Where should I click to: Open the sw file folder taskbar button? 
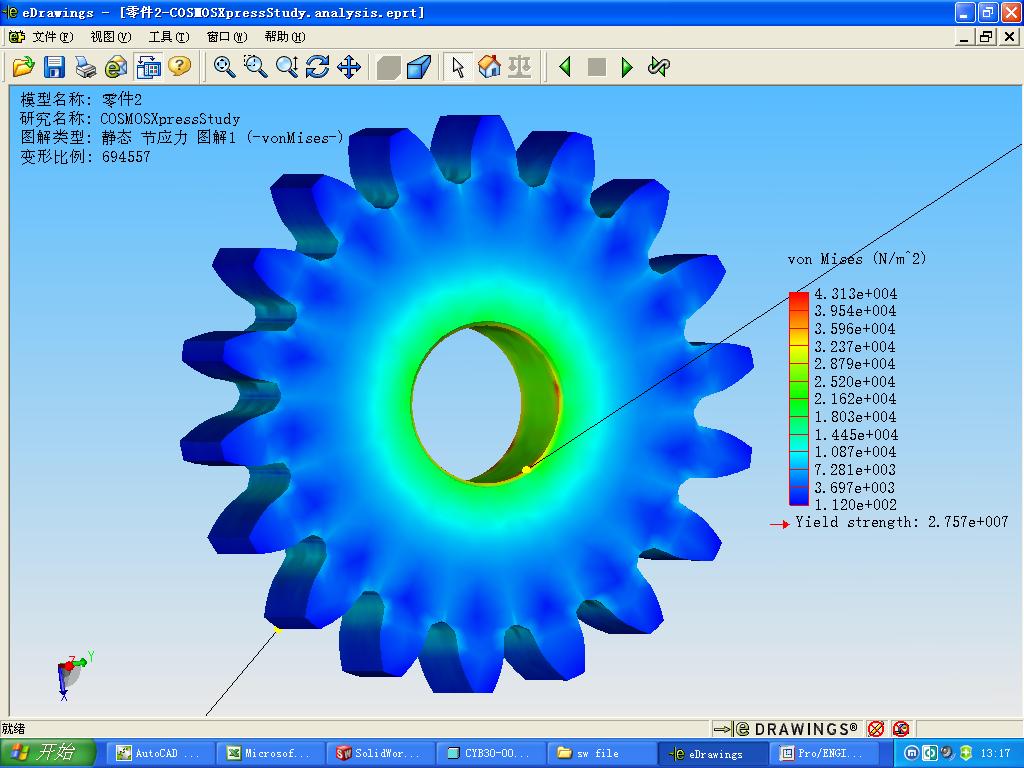pos(602,753)
